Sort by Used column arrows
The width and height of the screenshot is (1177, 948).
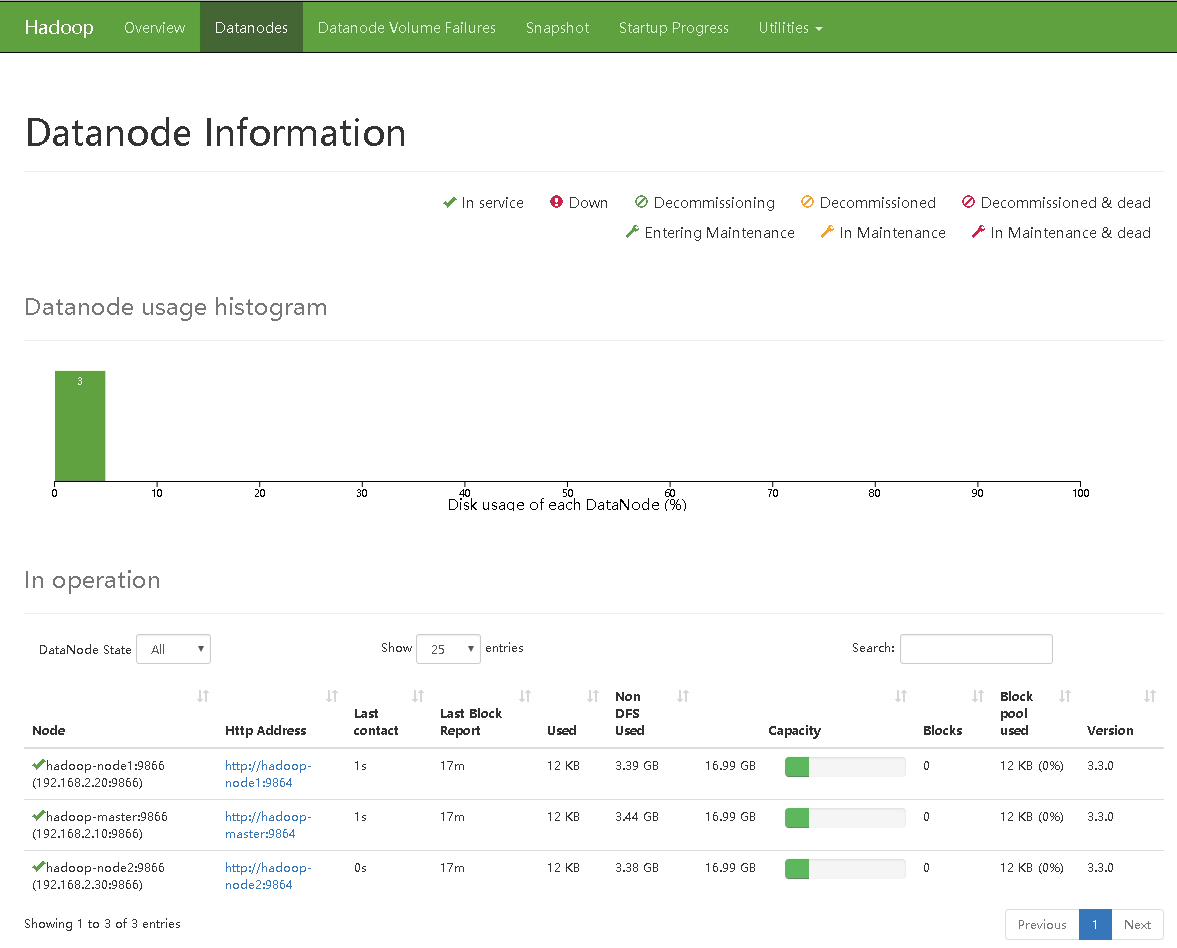point(593,697)
